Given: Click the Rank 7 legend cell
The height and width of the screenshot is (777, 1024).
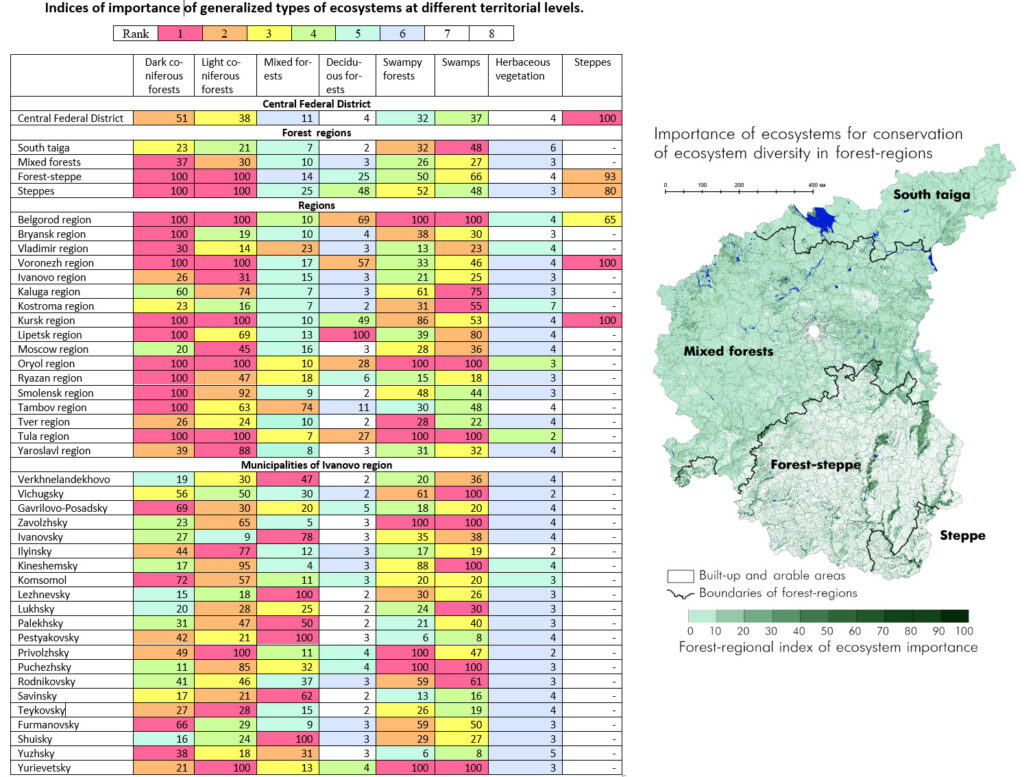Looking at the screenshot, I should (x=447, y=33).
